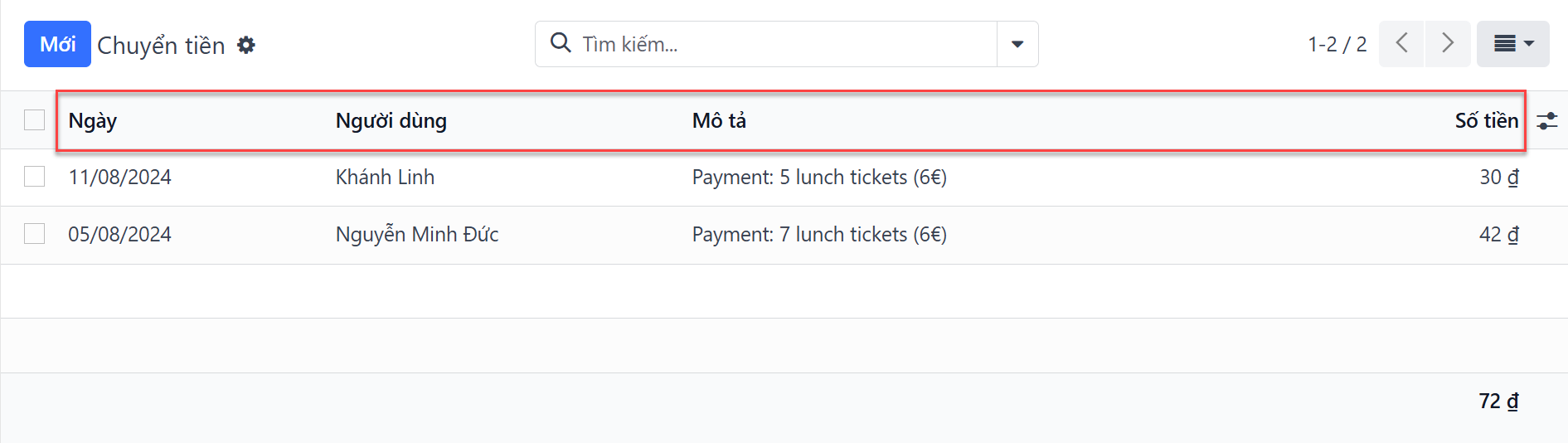Open Payment: 7 lunch tickets record
The image size is (1568, 443).
point(819,235)
